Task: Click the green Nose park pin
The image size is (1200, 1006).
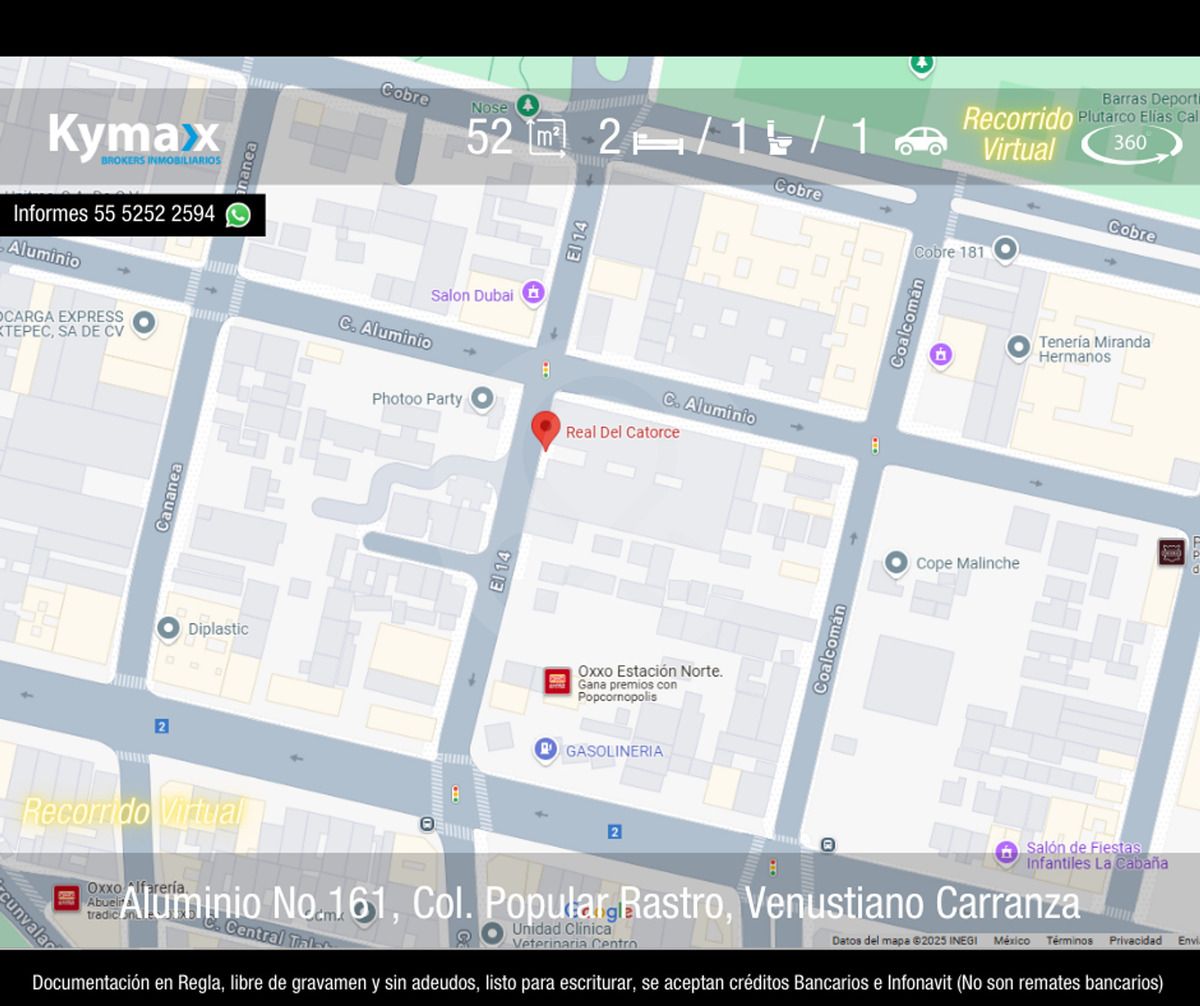Action: click(x=527, y=106)
